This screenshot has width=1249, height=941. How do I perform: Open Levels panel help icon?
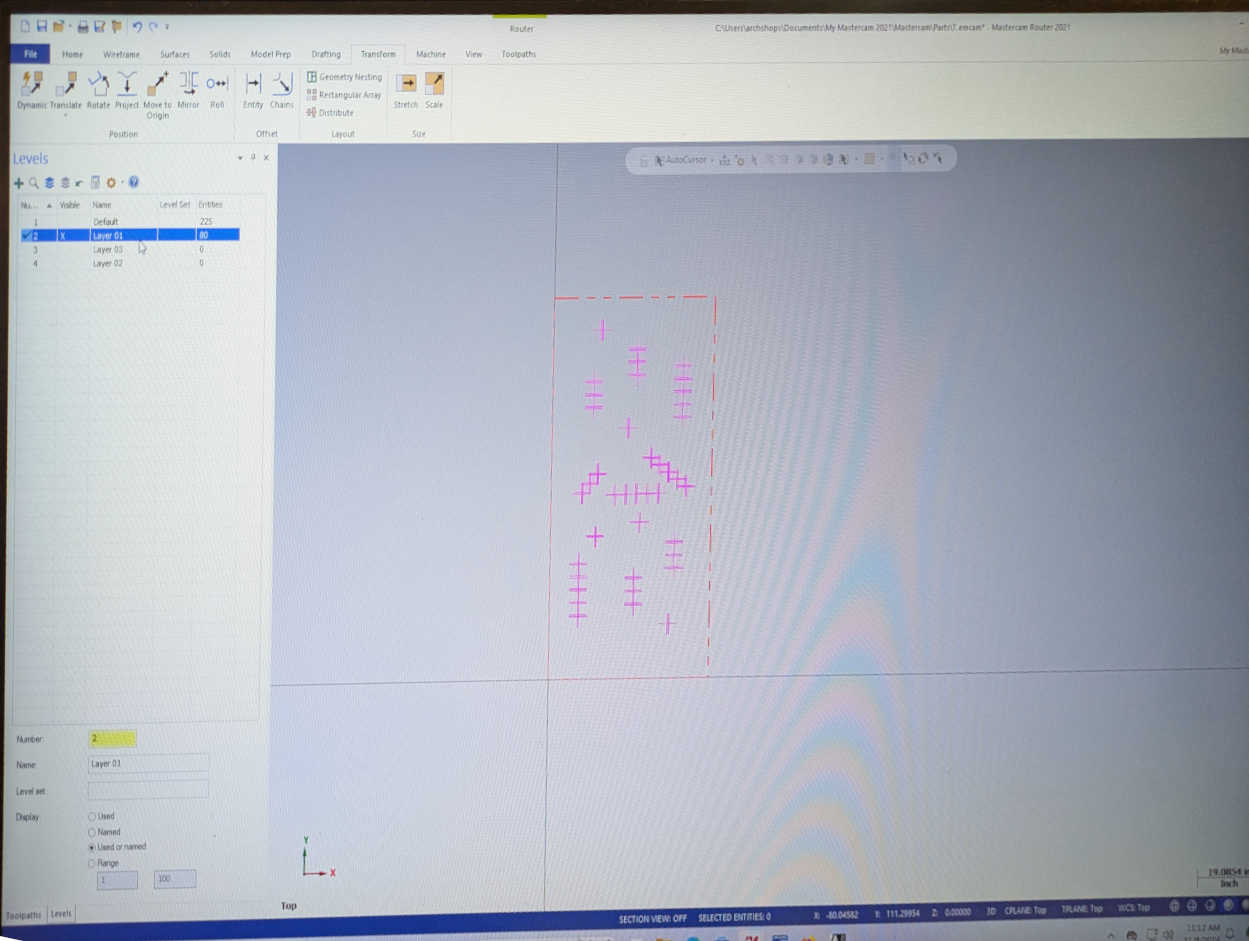tap(133, 183)
